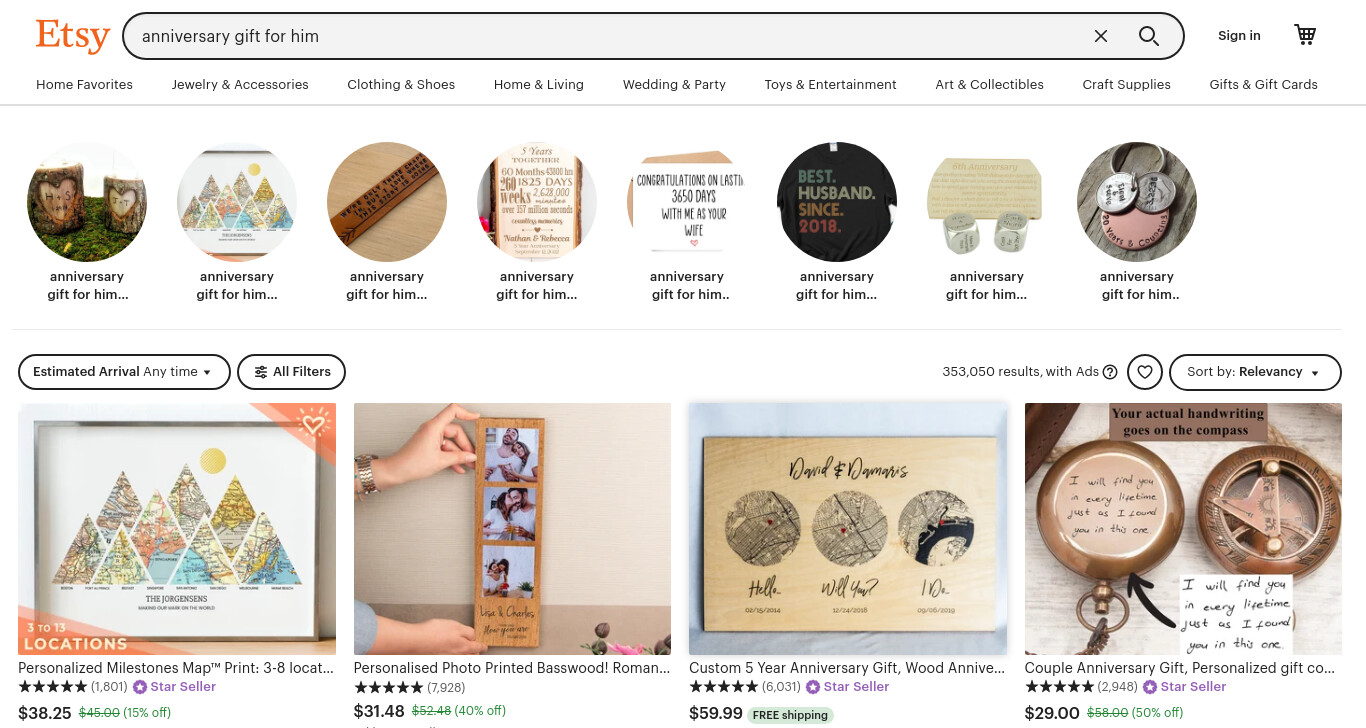Open the carved wood stumps circular thumbnail
Screen dimensions: 1366x728
tap(87, 202)
